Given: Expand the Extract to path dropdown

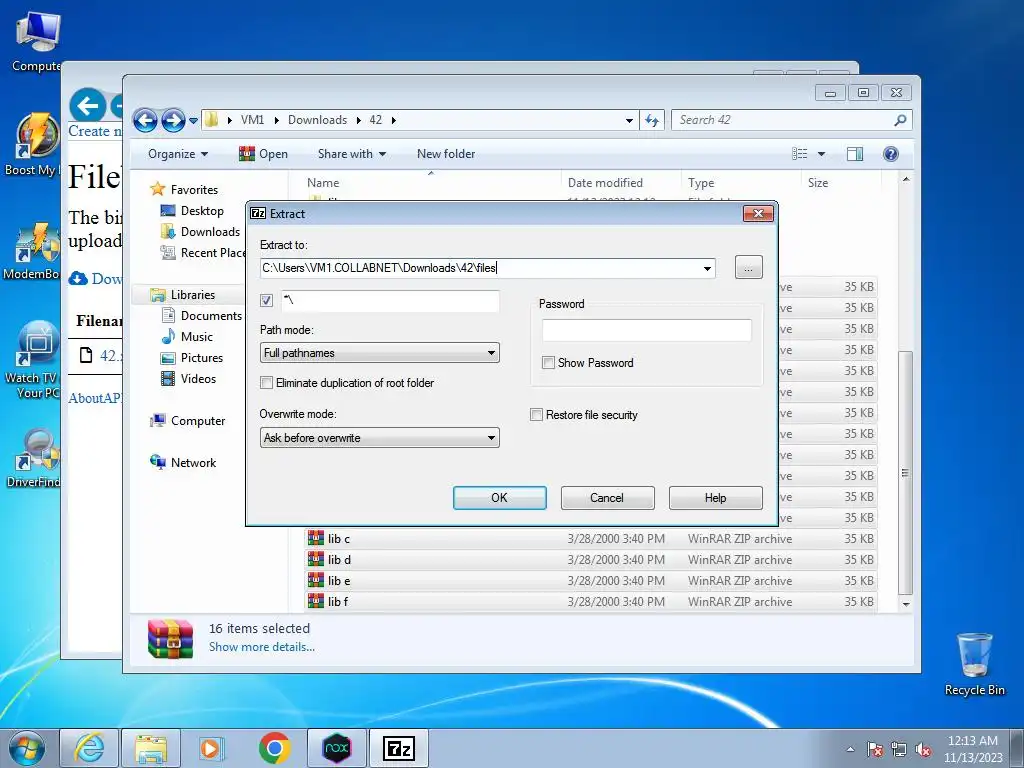Looking at the screenshot, I should pos(707,268).
